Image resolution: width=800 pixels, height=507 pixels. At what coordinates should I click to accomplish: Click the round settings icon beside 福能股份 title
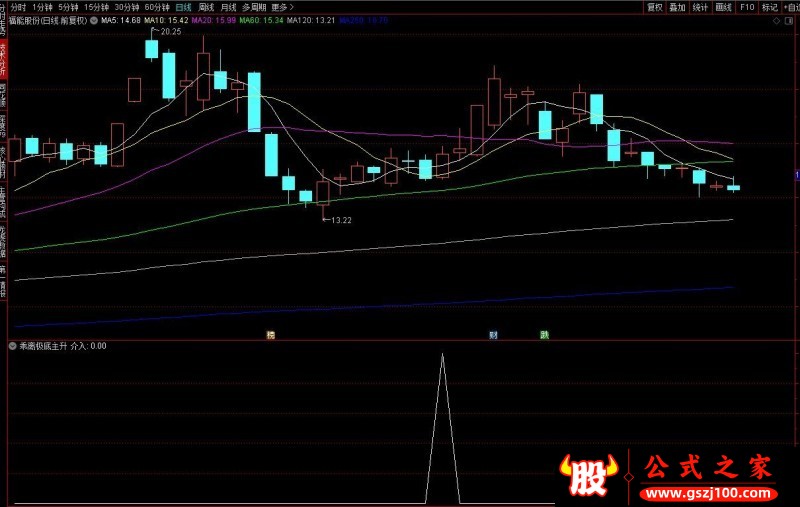[93, 20]
